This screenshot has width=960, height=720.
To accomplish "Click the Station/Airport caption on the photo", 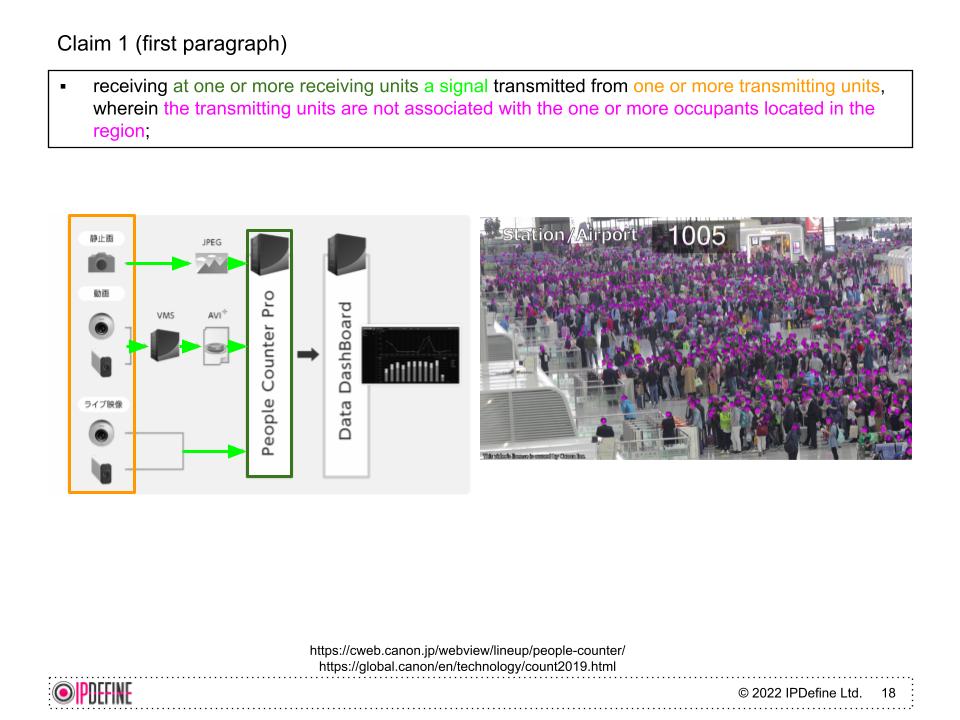I will 569,234.
